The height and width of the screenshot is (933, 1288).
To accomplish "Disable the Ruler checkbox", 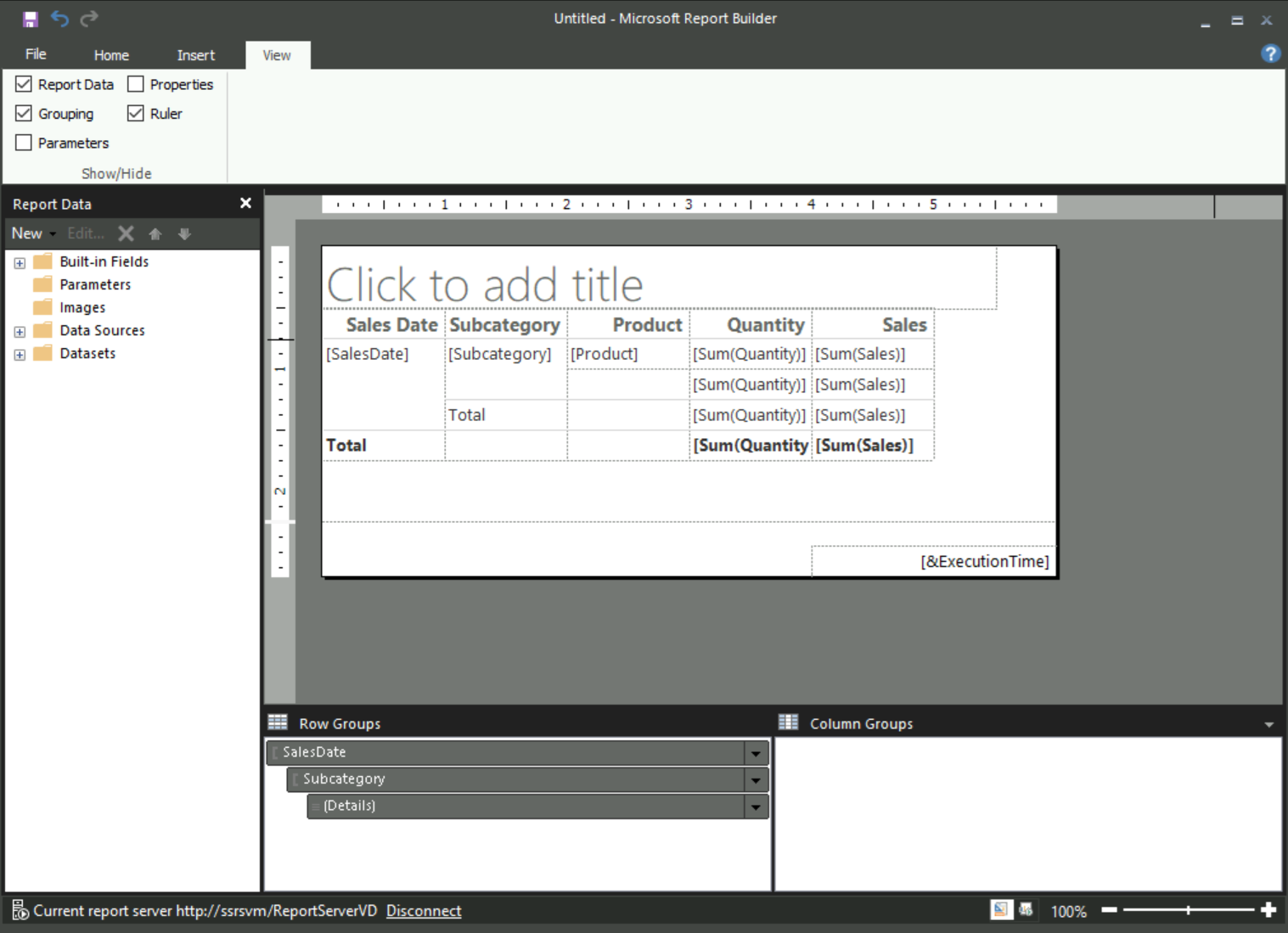I will click(x=135, y=113).
